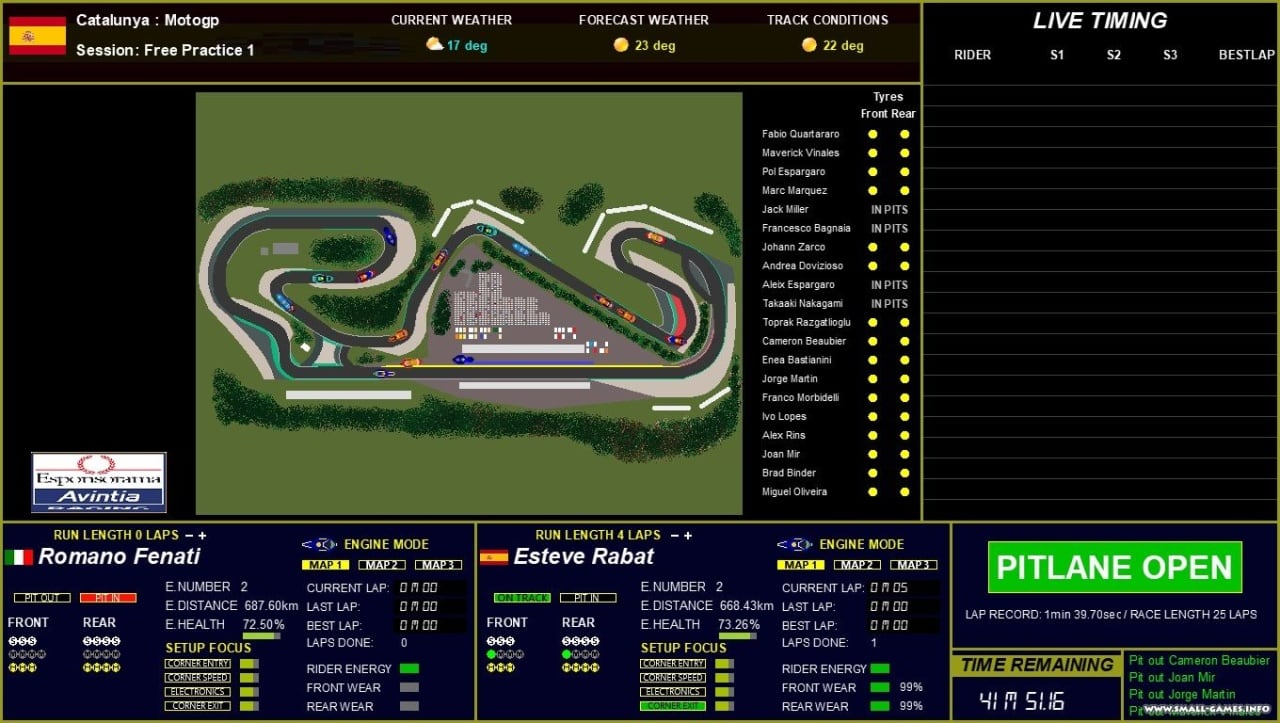This screenshot has height=723, width=1280.
Task: Click Esteve Rabat's engine health bar
Action: [737, 636]
